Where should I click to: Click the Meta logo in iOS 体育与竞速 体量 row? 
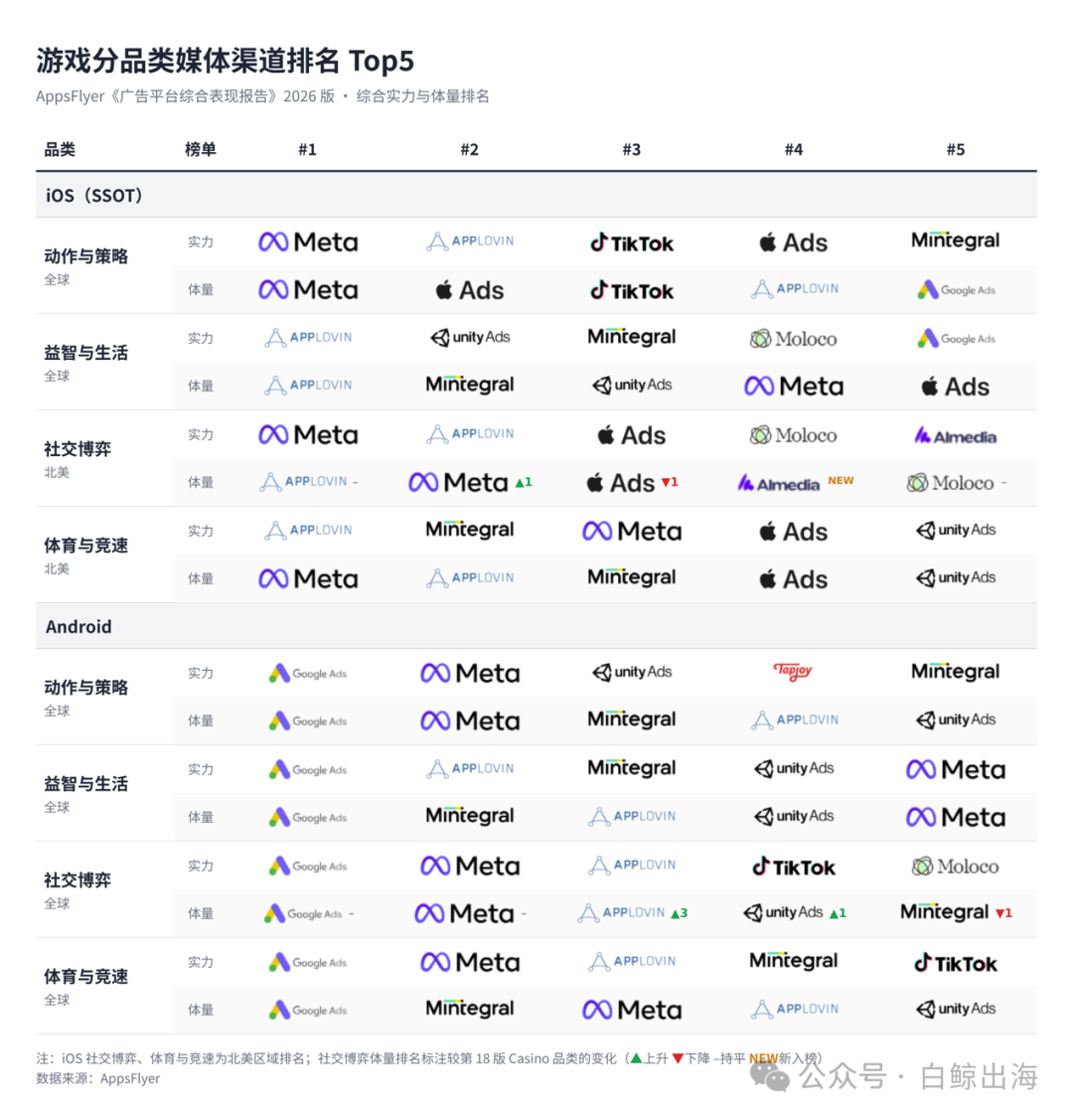tap(308, 578)
